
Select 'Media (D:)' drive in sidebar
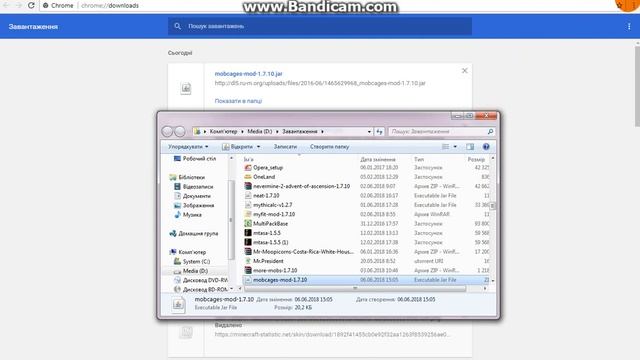[x=191, y=271]
